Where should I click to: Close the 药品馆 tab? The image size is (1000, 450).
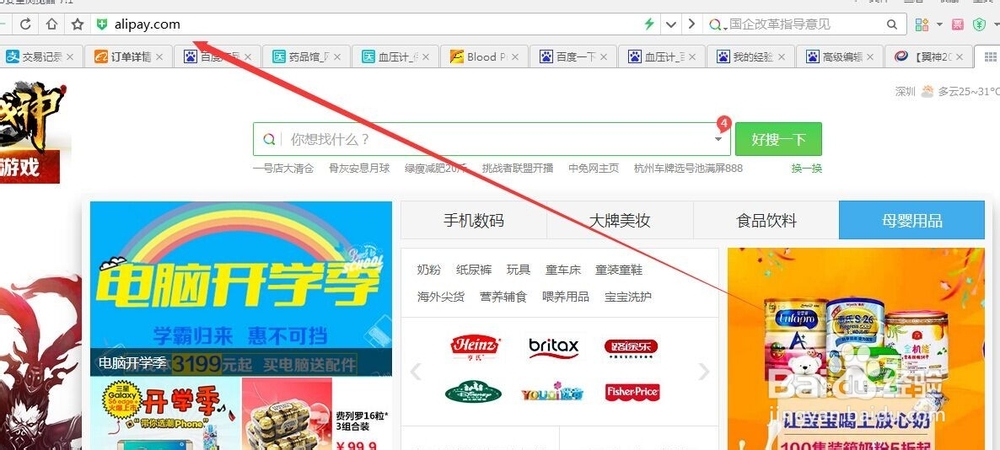337,57
